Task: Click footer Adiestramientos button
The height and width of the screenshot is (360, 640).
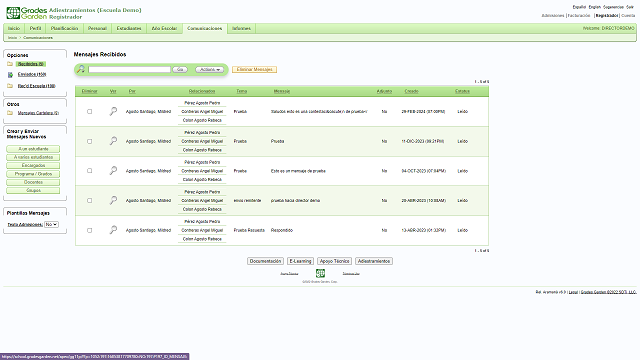Action: tap(374, 261)
